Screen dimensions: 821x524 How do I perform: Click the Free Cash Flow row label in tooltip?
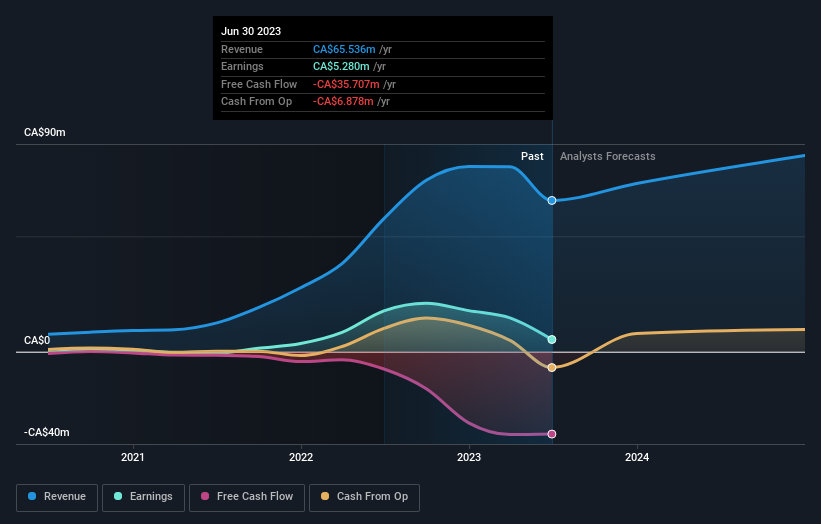(x=259, y=84)
